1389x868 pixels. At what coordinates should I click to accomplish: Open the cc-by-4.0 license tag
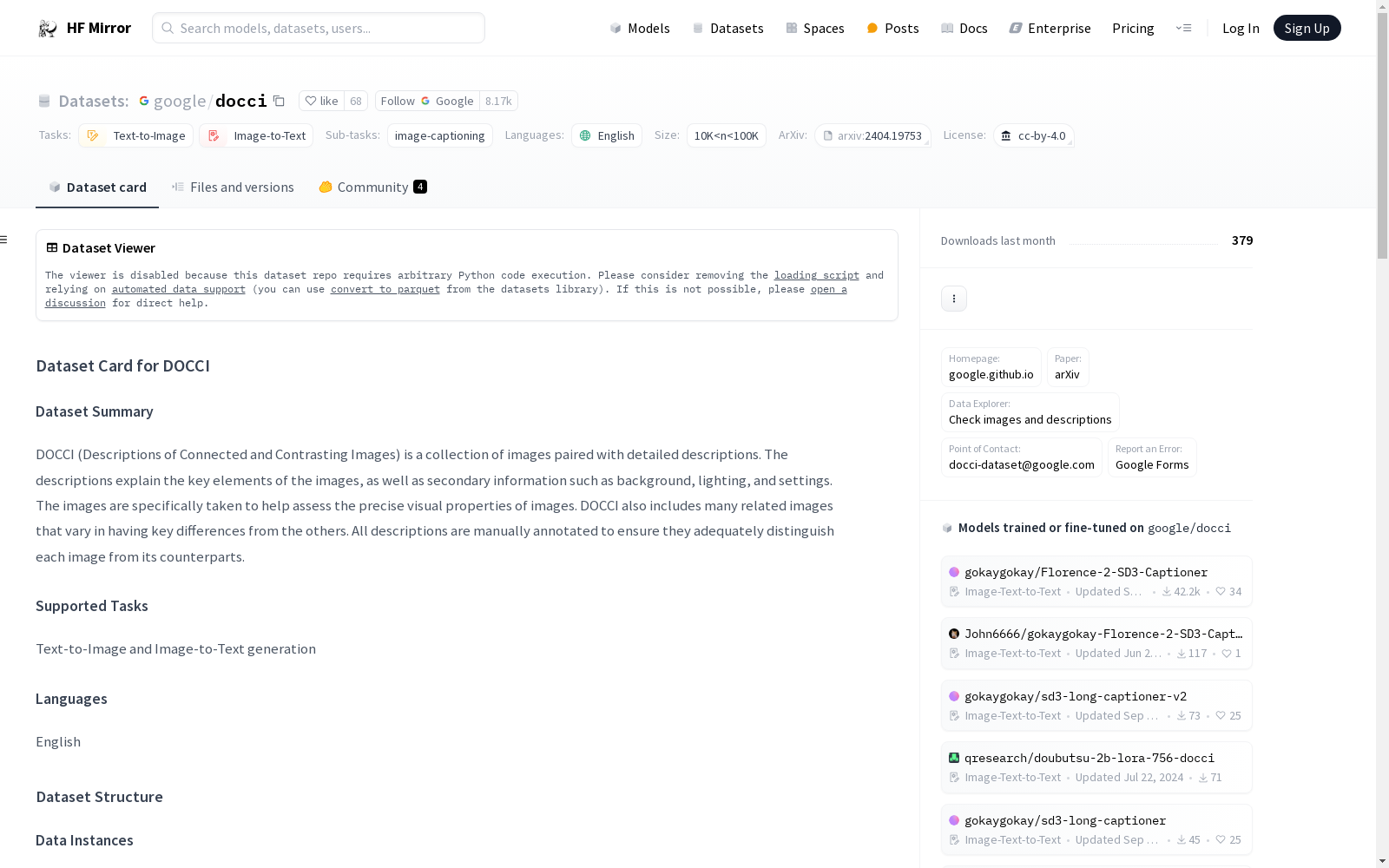1033,135
